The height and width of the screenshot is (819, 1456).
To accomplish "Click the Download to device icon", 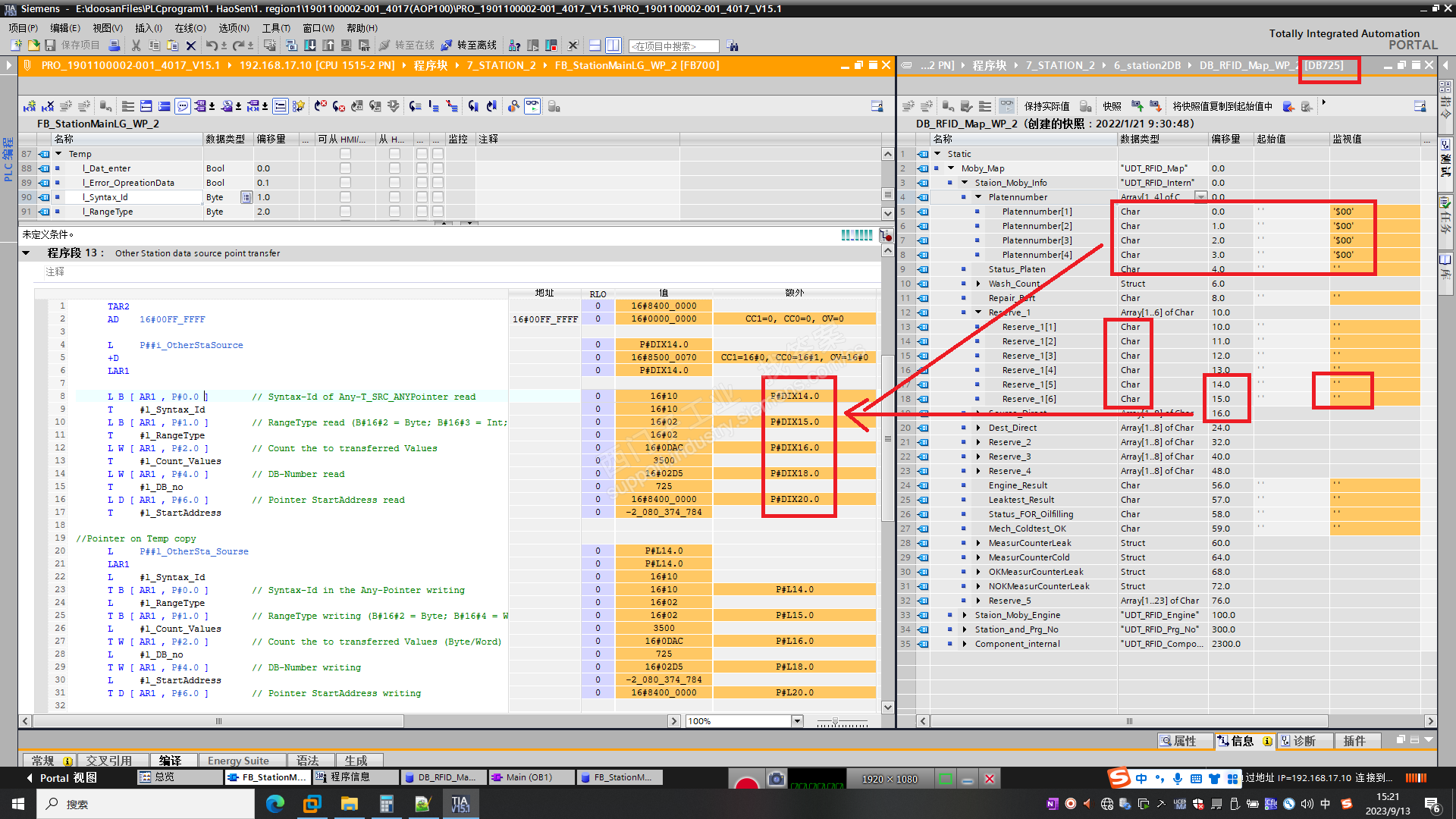I will [309, 45].
